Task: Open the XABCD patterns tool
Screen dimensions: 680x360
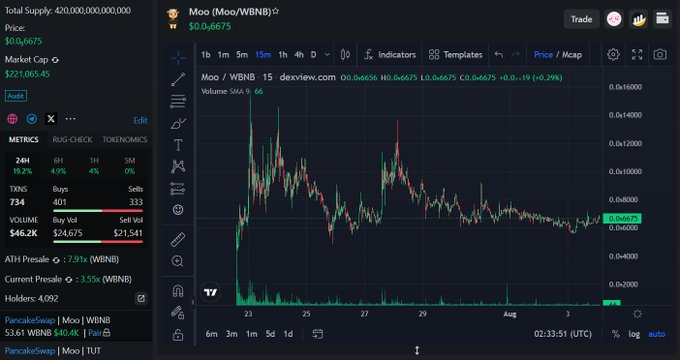Action: tap(178, 167)
